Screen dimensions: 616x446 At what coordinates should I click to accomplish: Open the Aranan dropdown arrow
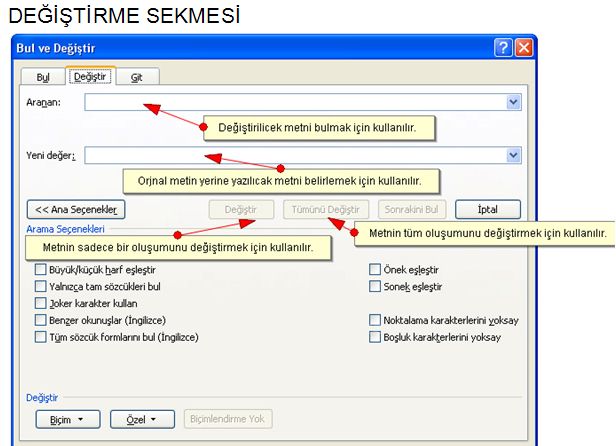(x=513, y=102)
